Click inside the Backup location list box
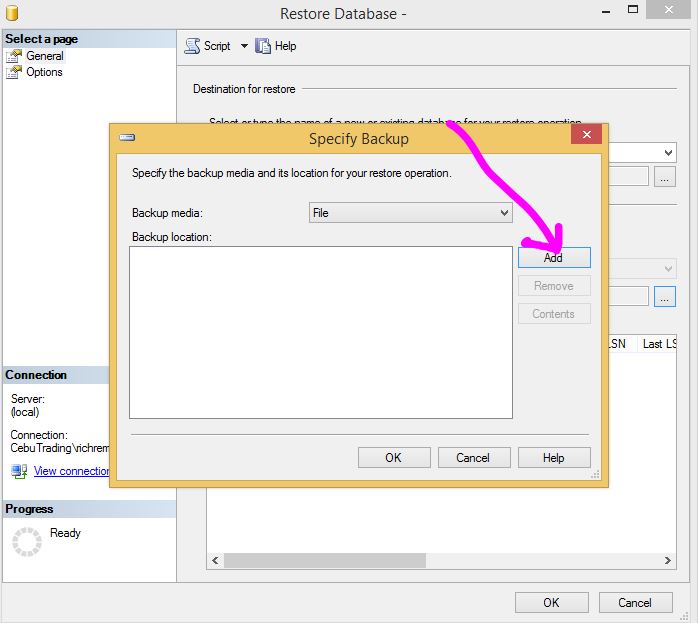Viewport: 698px width, 623px height. pos(320,332)
